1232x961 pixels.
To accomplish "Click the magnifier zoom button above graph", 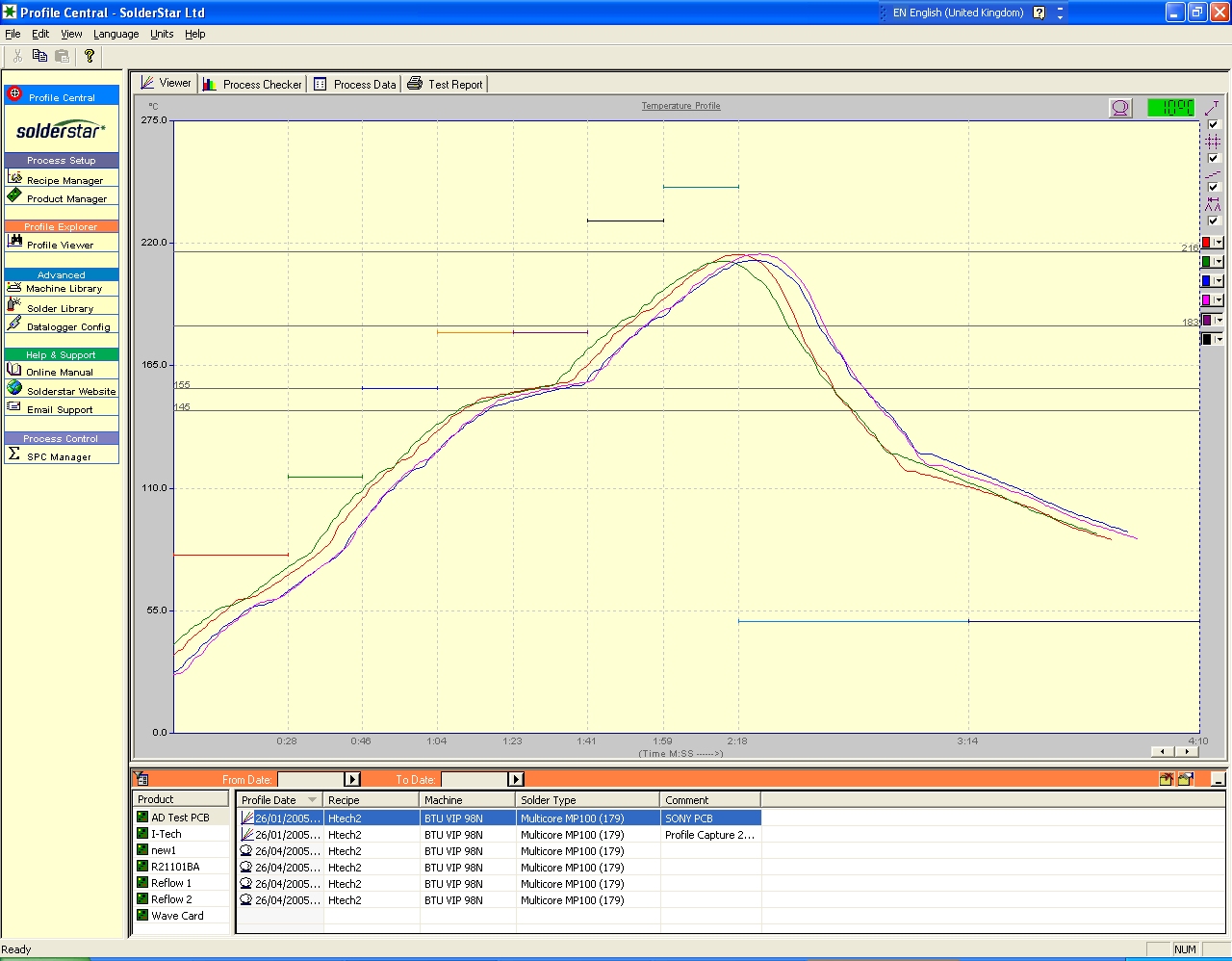I will click(x=1120, y=108).
